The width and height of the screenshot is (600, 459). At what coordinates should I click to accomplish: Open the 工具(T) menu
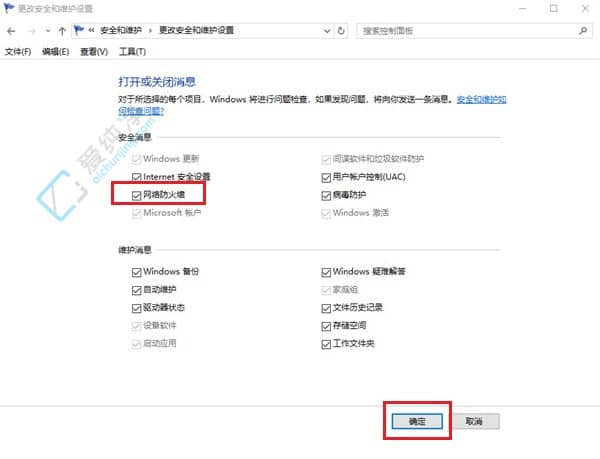pyautogui.click(x=132, y=52)
